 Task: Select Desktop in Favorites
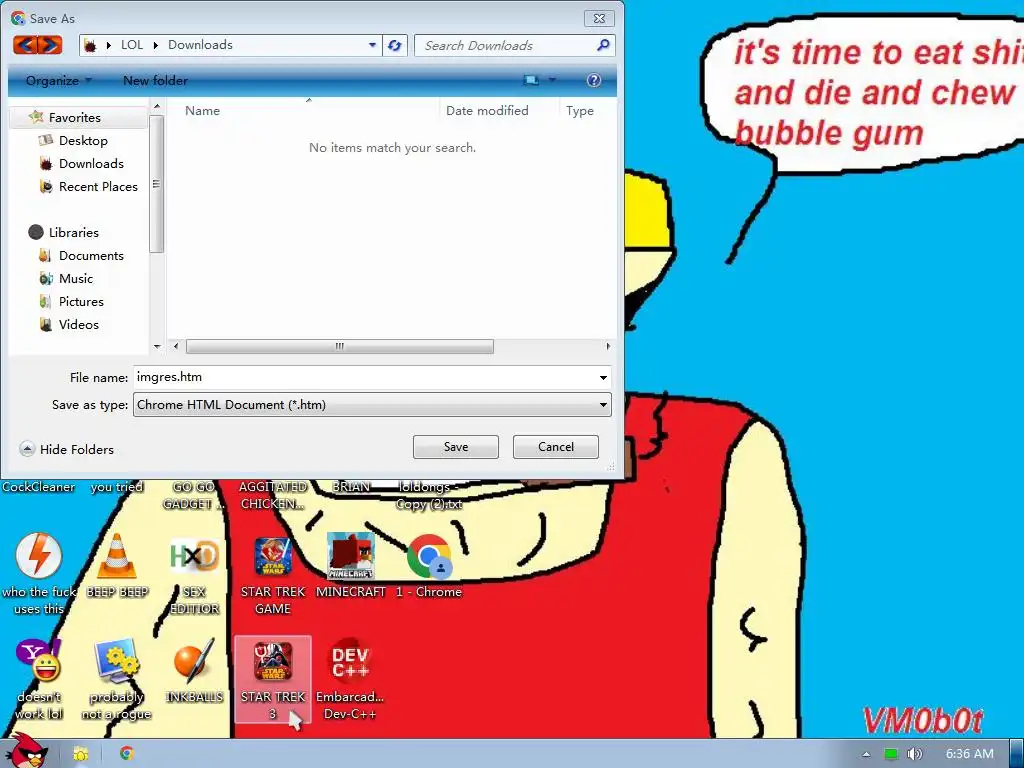[x=82, y=140]
